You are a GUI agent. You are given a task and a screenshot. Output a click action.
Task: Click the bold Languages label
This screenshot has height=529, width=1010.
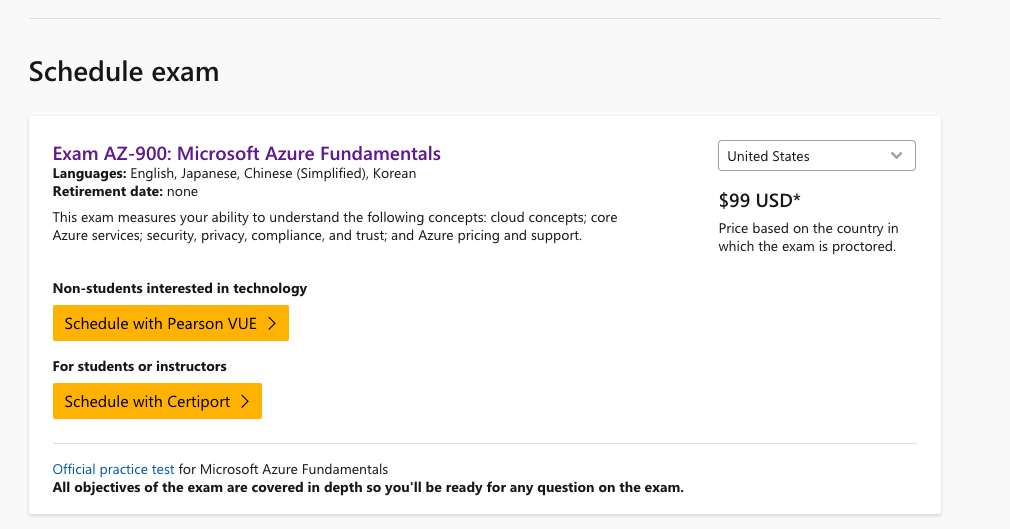coord(89,173)
